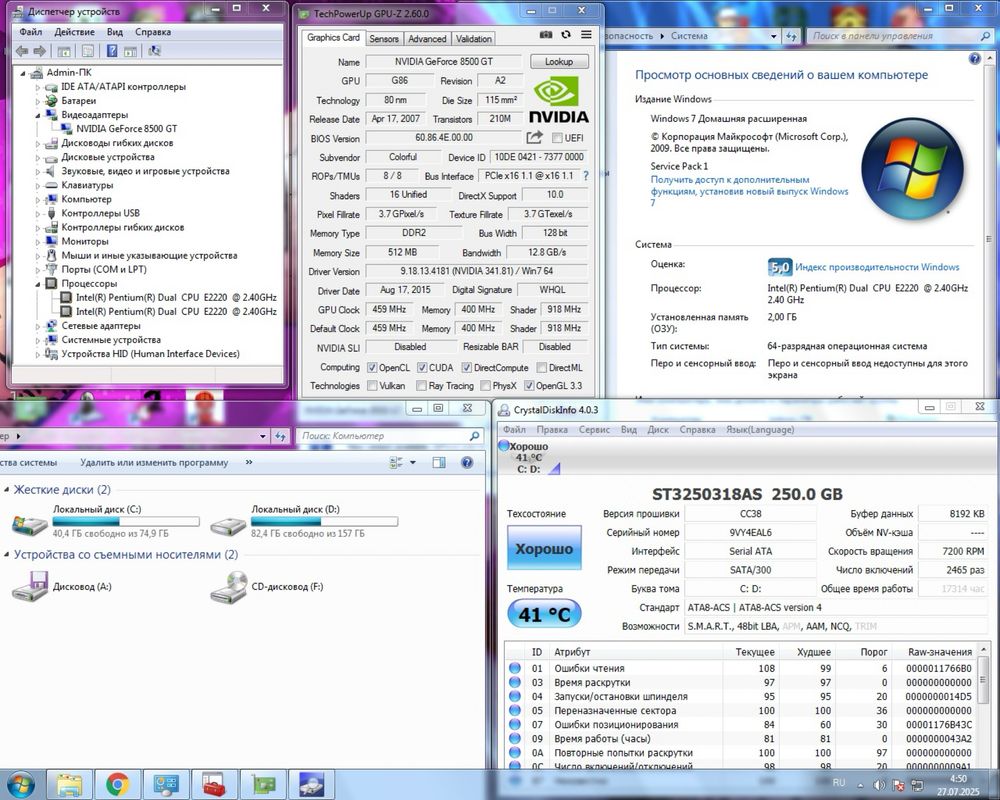Screen dimensions: 1000x800
Task: Collapse the Процессоры tree node
Action: tap(38, 284)
